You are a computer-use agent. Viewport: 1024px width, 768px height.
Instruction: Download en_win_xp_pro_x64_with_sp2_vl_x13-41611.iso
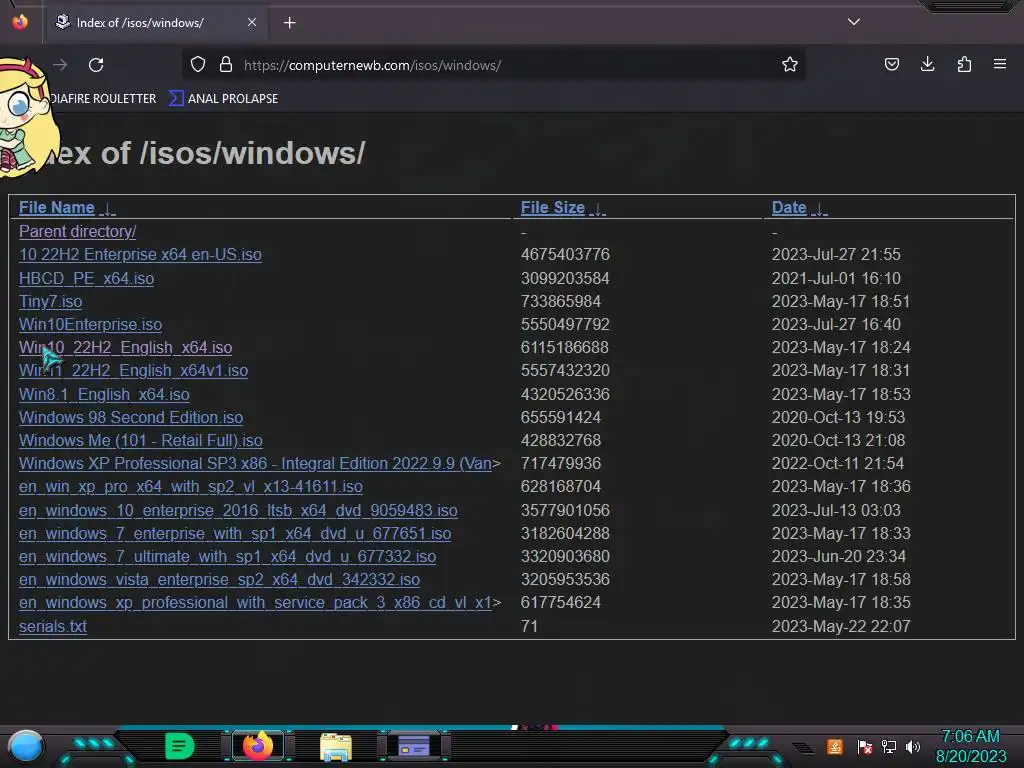click(191, 487)
